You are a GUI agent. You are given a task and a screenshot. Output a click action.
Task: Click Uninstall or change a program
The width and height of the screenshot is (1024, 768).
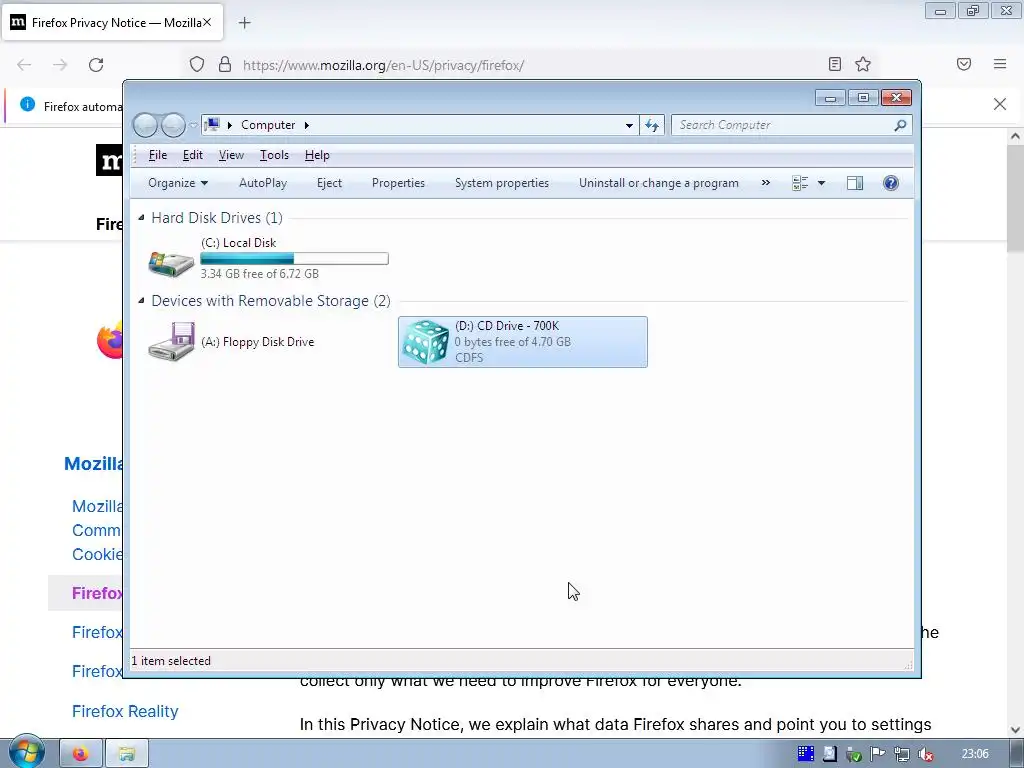point(658,183)
